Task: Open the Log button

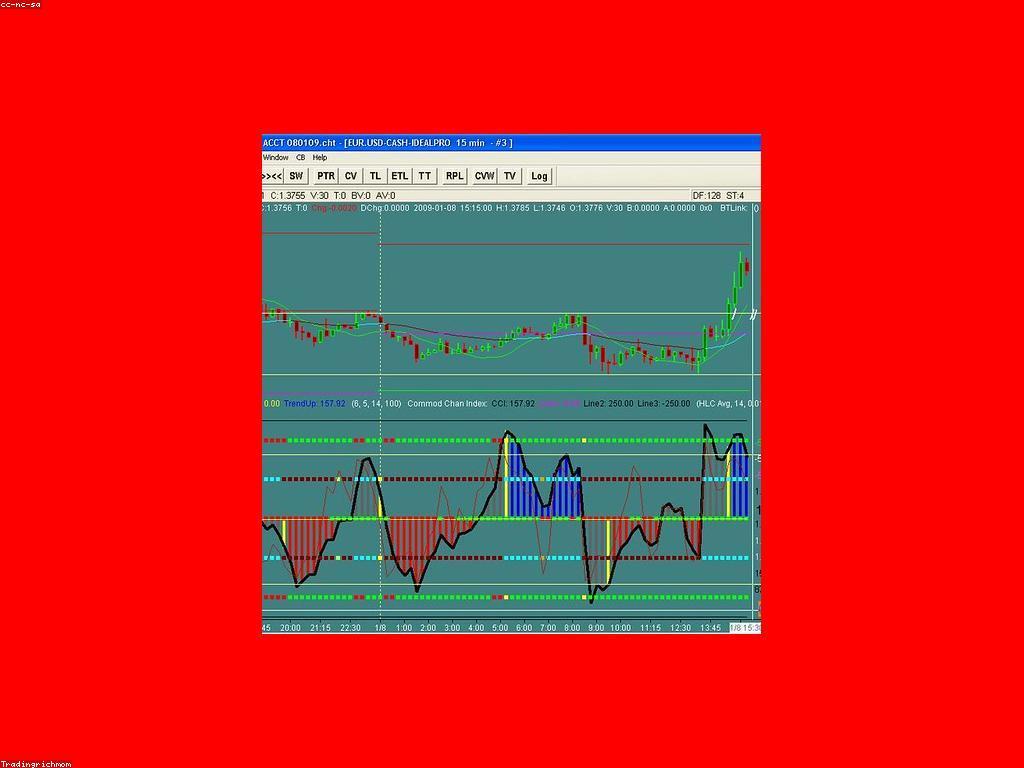Action: click(539, 176)
